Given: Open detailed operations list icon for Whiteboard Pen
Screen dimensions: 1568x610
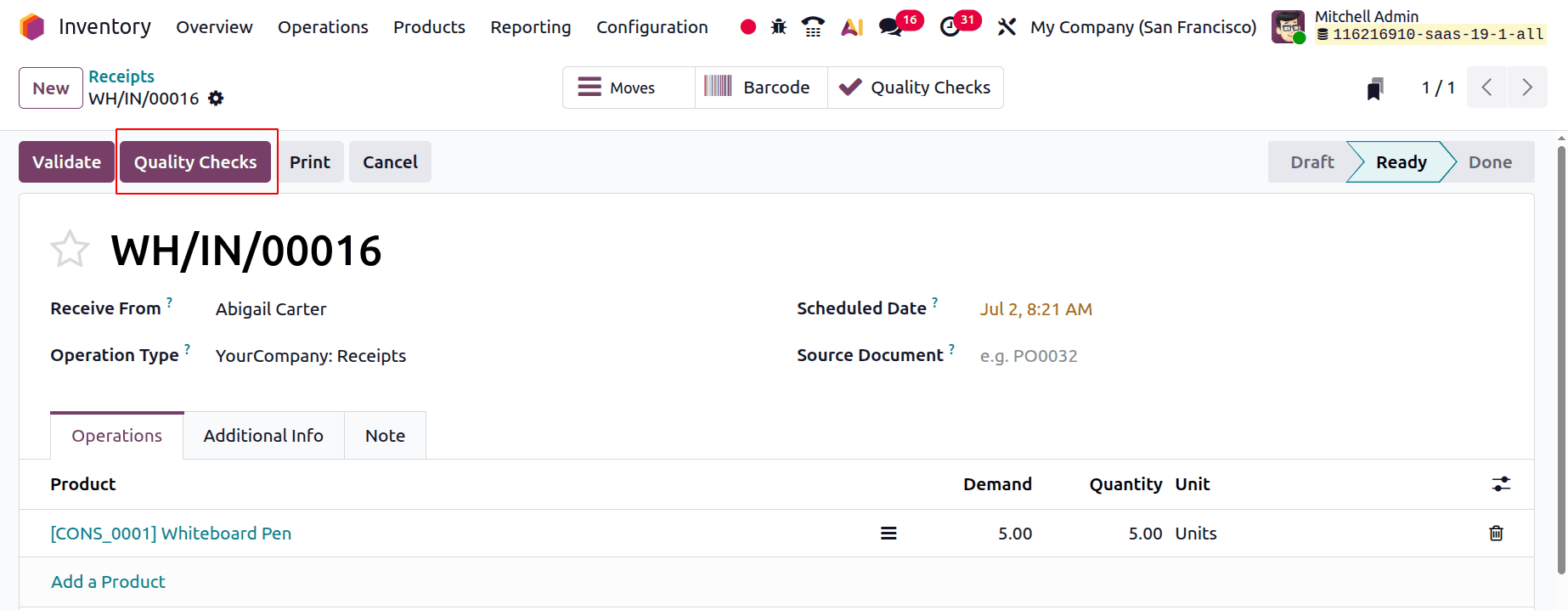Looking at the screenshot, I should [888, 534].
